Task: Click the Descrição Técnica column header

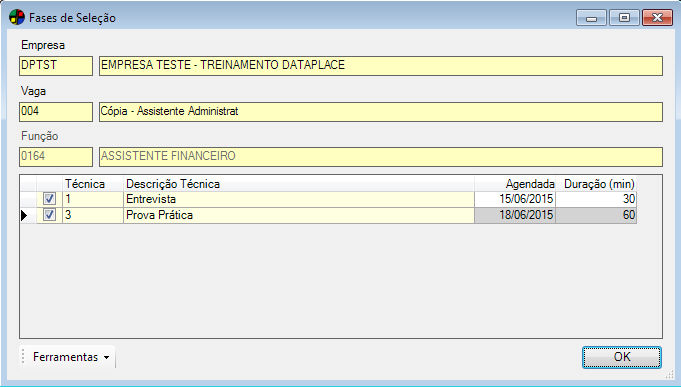Action: 299,184
